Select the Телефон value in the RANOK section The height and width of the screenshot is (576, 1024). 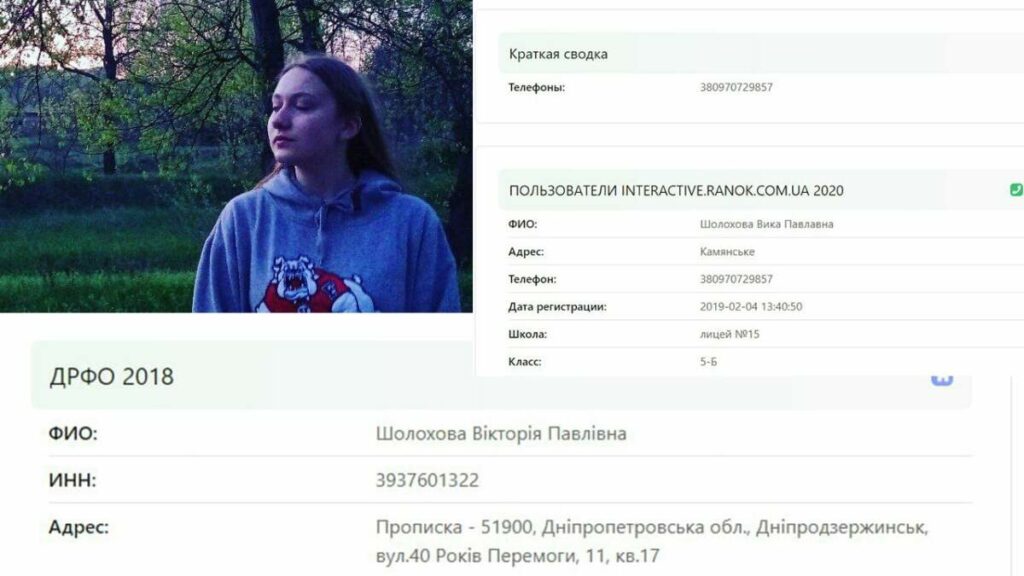click(736, 279)
